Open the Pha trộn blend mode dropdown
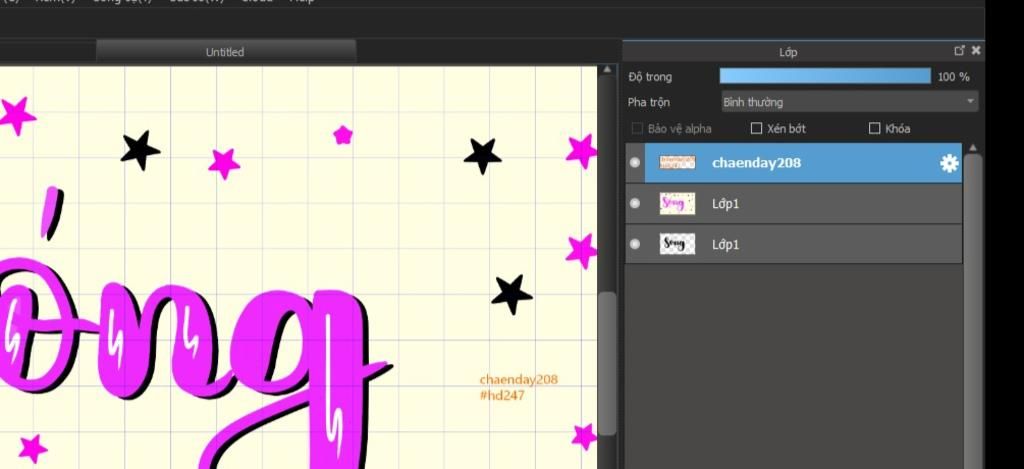The image size is (1024, 469). [x=849, y=102]
